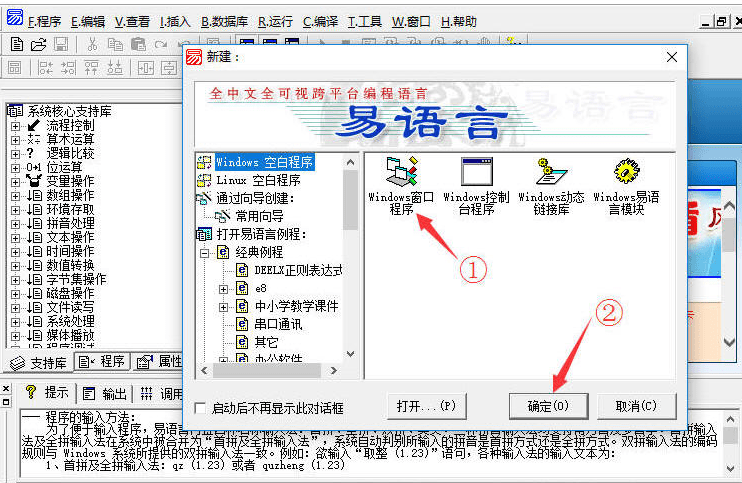Click the 易 app logo in menu bar
Screen dimensions: 742x483
click(15, 17)
